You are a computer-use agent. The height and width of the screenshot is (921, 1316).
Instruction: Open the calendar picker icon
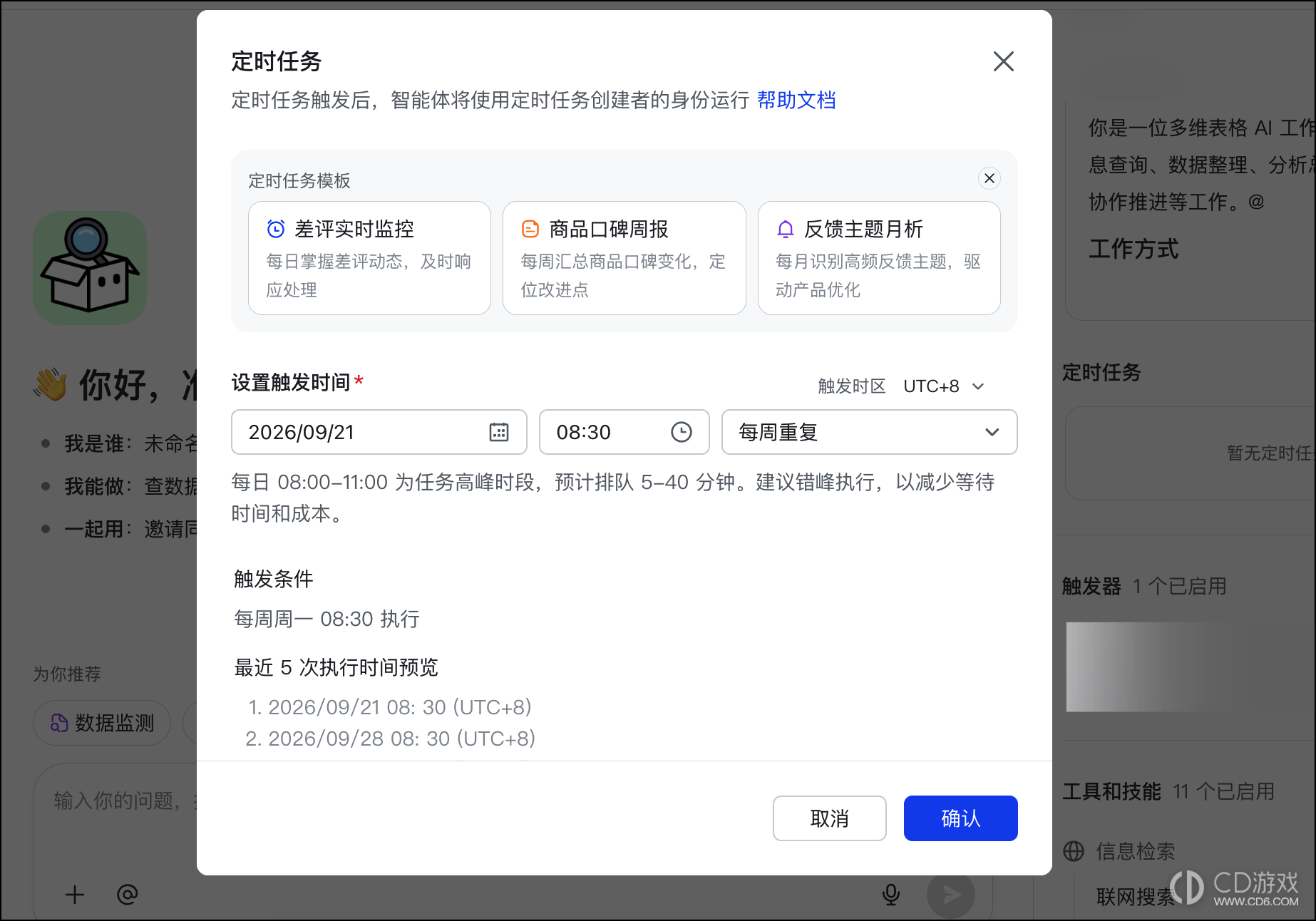point(499,432)
